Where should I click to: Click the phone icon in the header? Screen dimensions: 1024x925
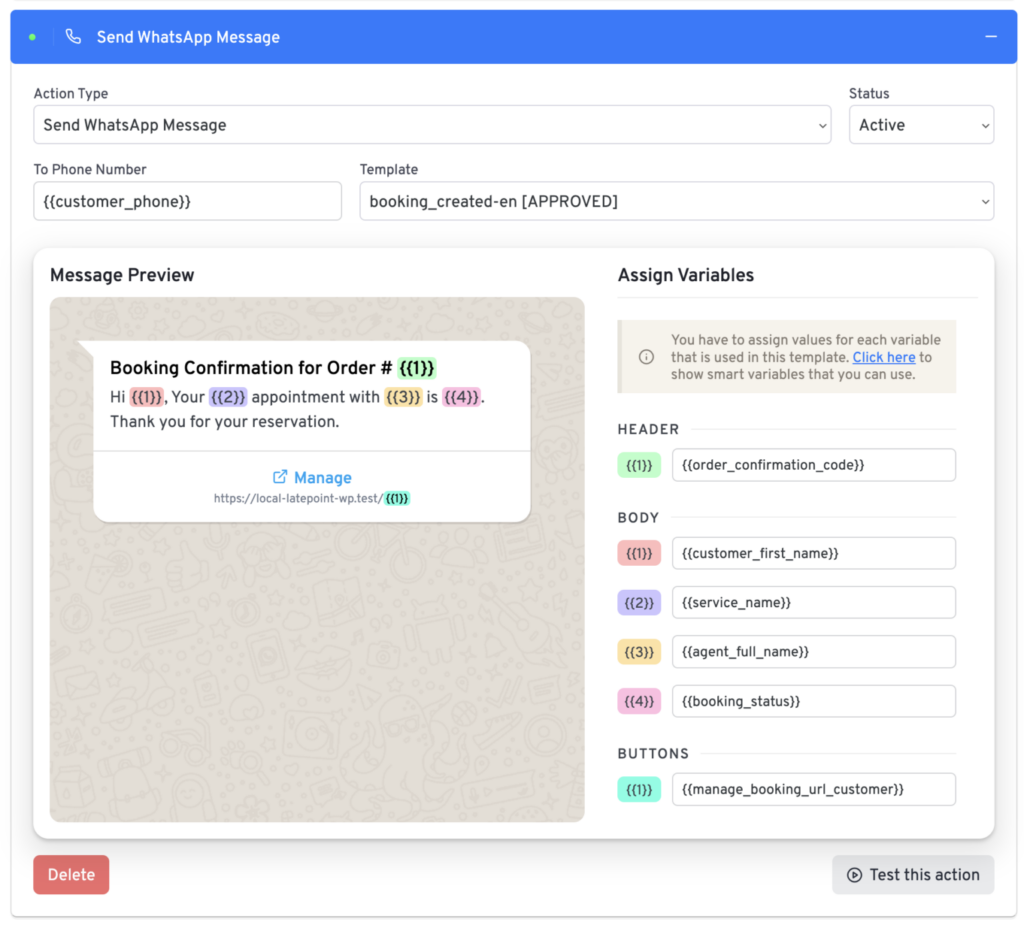point(73,37)
